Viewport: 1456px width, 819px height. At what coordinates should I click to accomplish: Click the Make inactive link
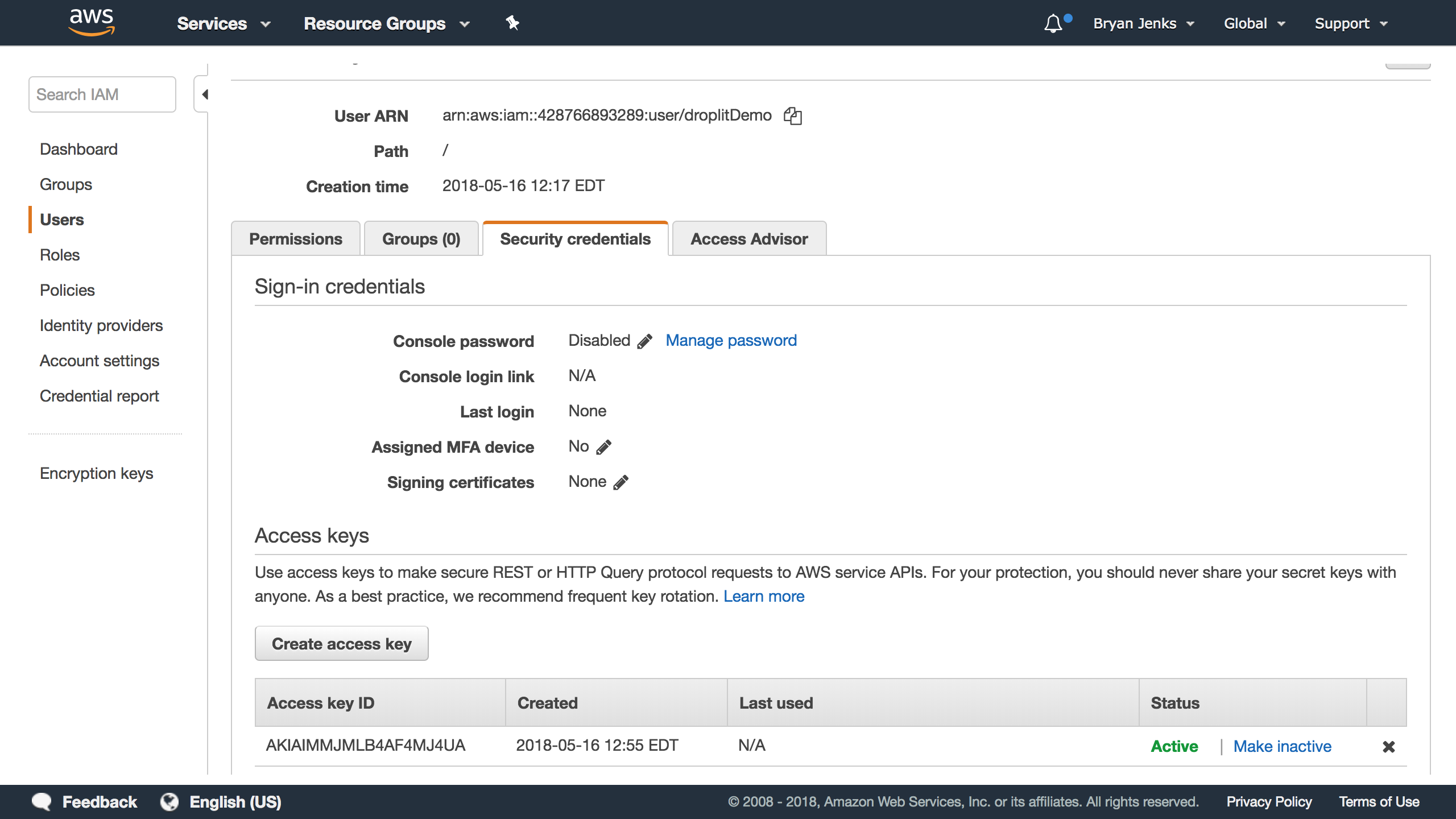tap(1282, 746)
